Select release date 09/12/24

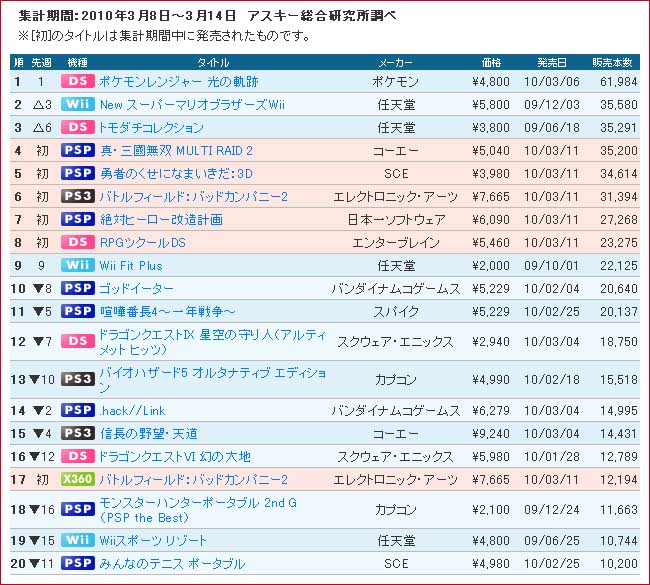click(x=552, y=510)
